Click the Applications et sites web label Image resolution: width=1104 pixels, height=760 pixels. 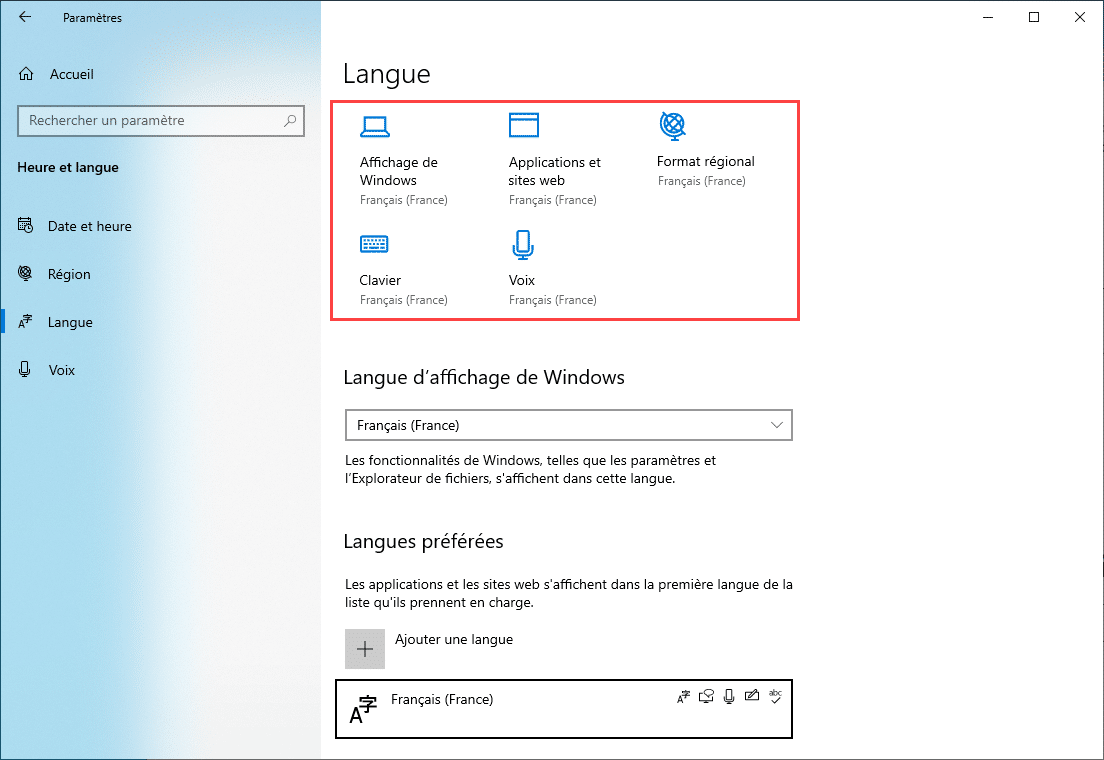(554, 171)
